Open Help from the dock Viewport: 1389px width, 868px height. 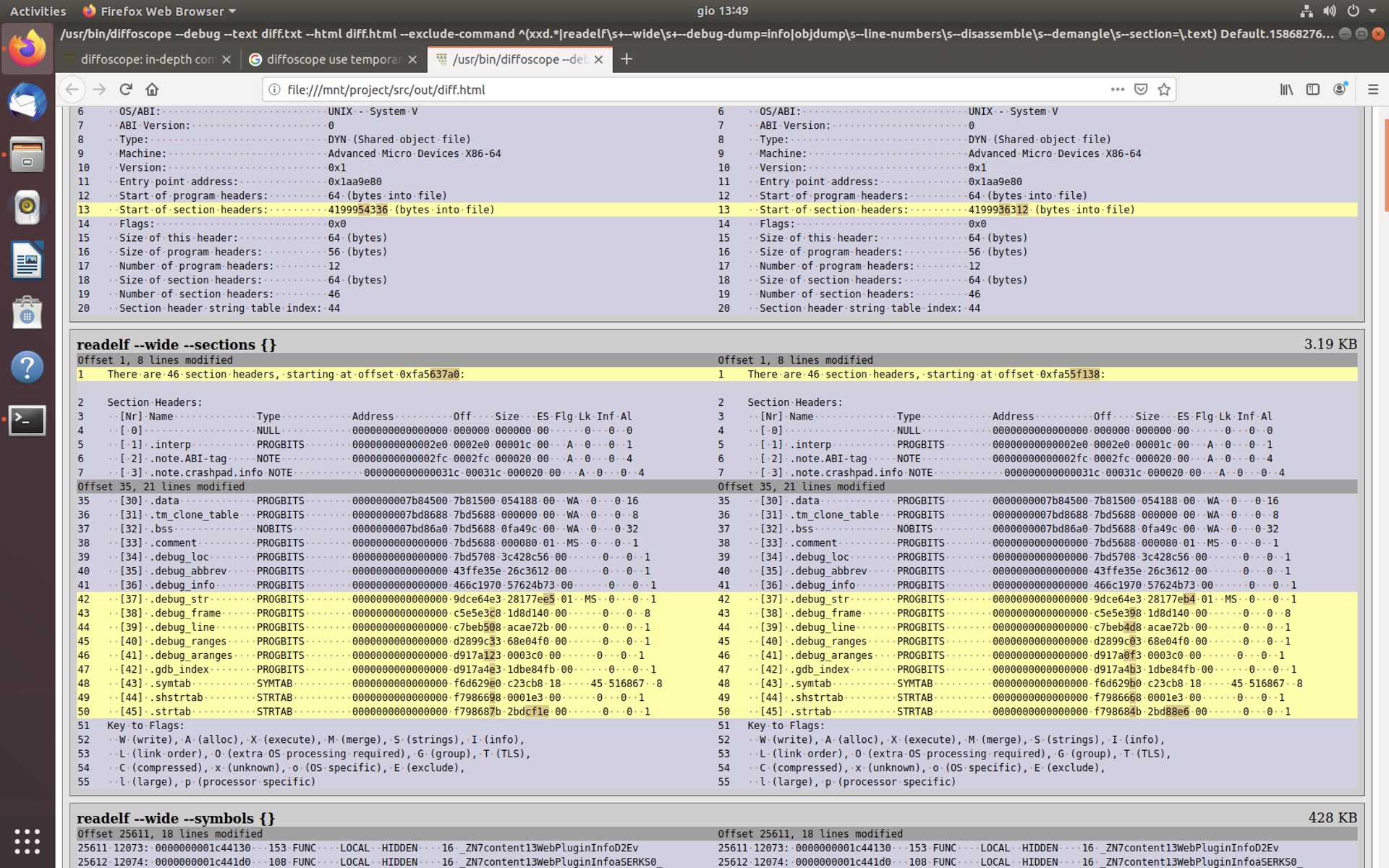pos(27,367)
